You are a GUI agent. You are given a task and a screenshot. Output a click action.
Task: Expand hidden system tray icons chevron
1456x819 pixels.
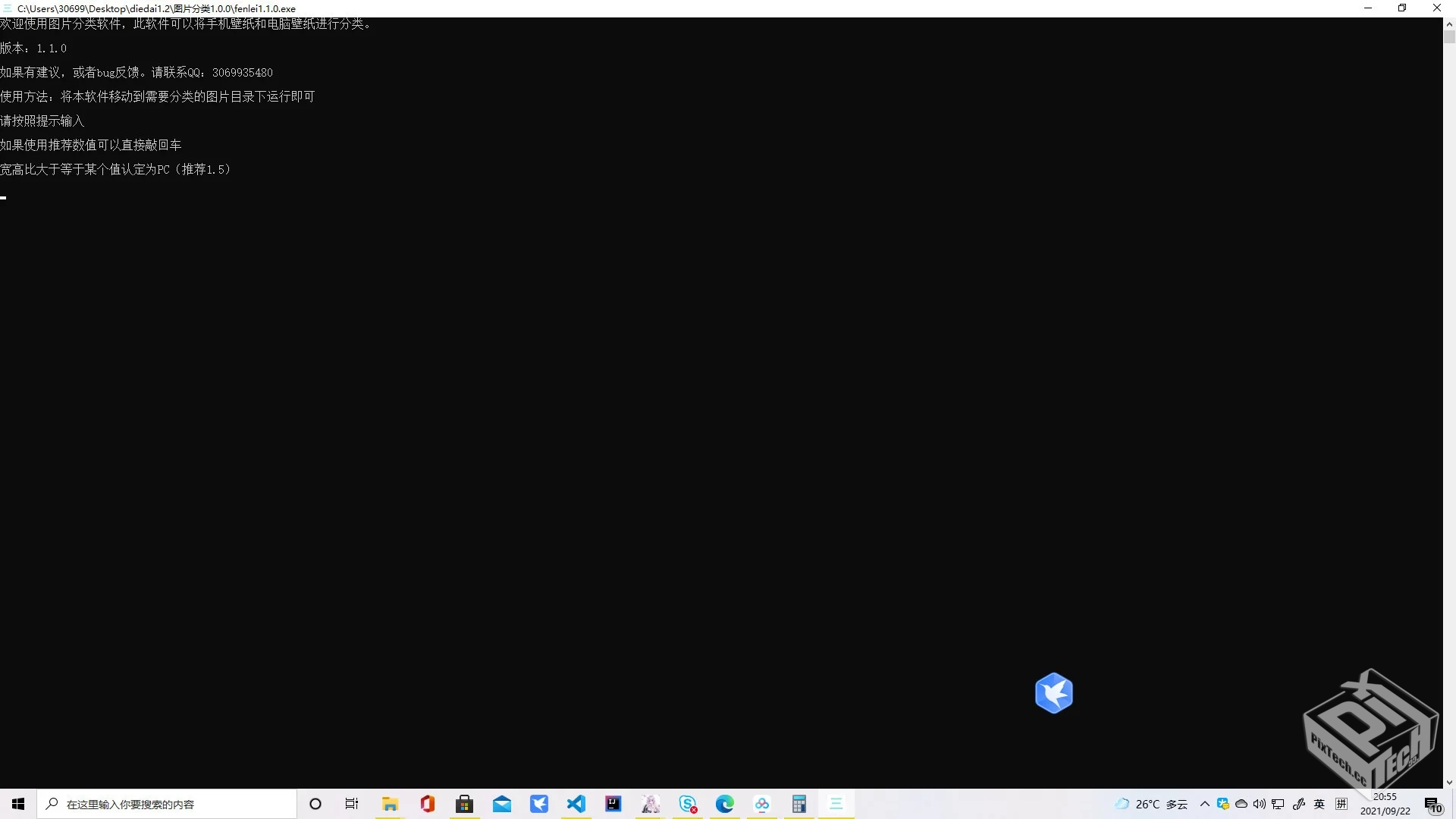1204,804
